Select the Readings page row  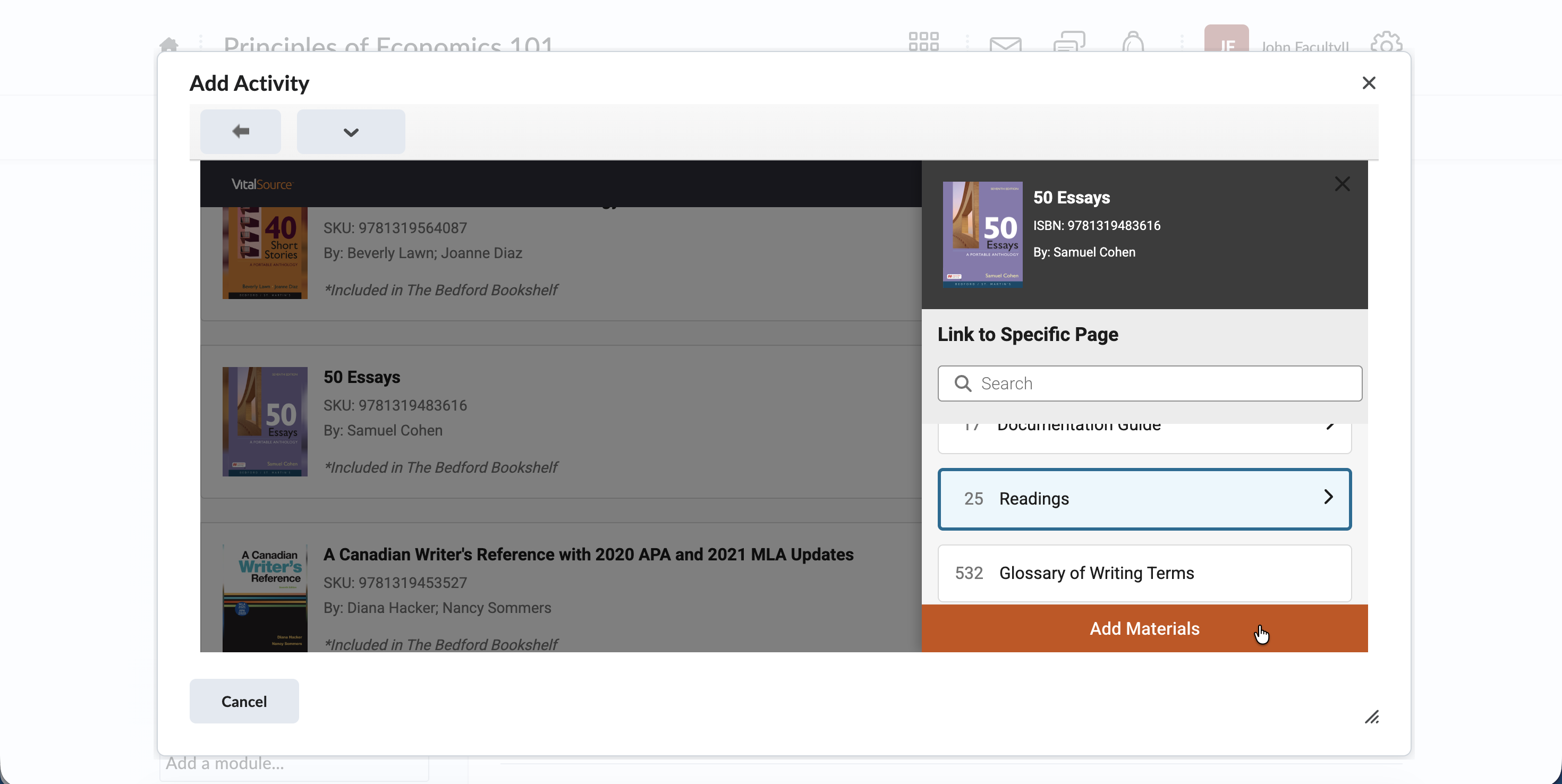(1144, 499)
